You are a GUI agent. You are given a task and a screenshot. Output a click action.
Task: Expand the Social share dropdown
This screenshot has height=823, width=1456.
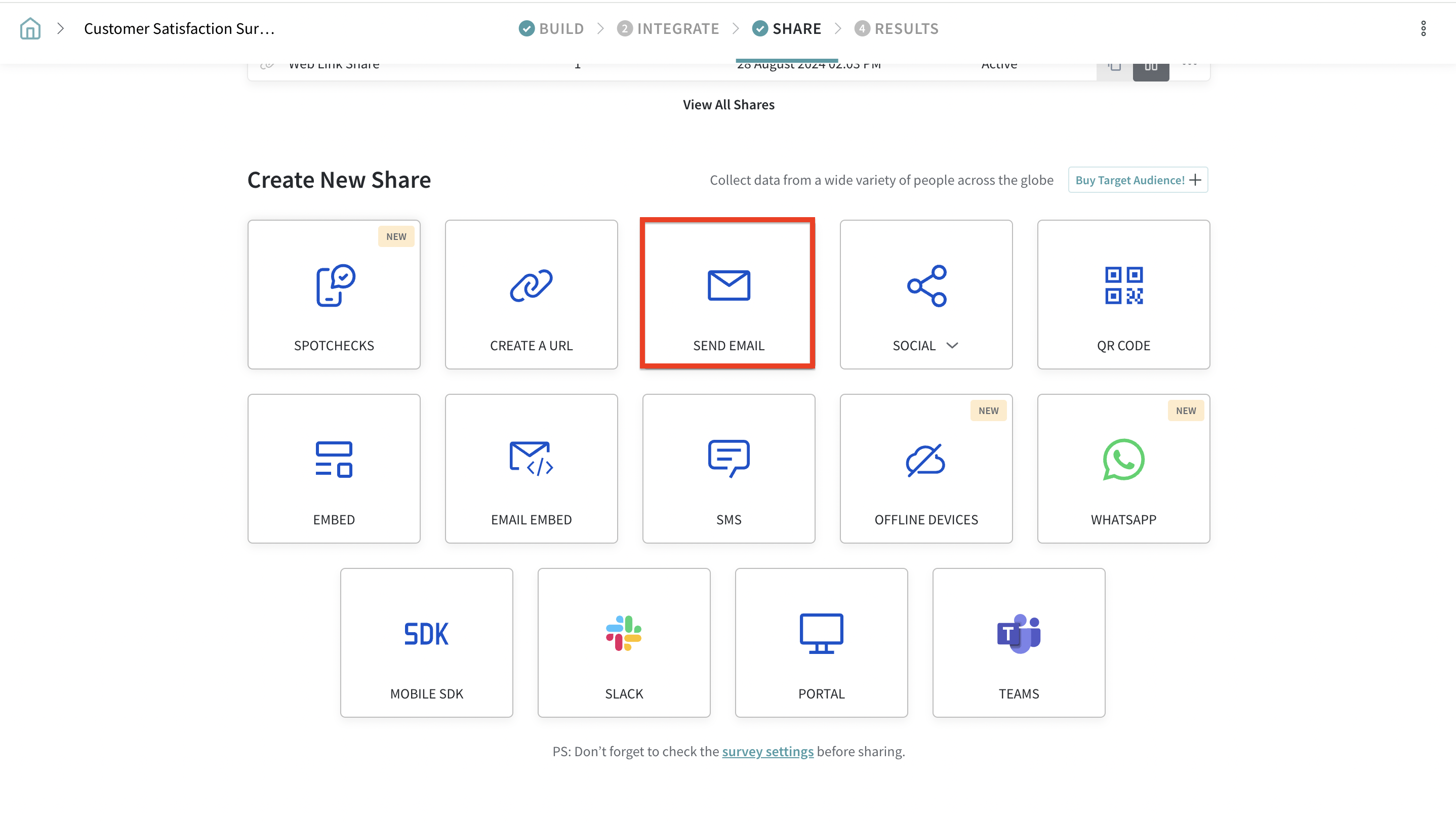point(952,345)
